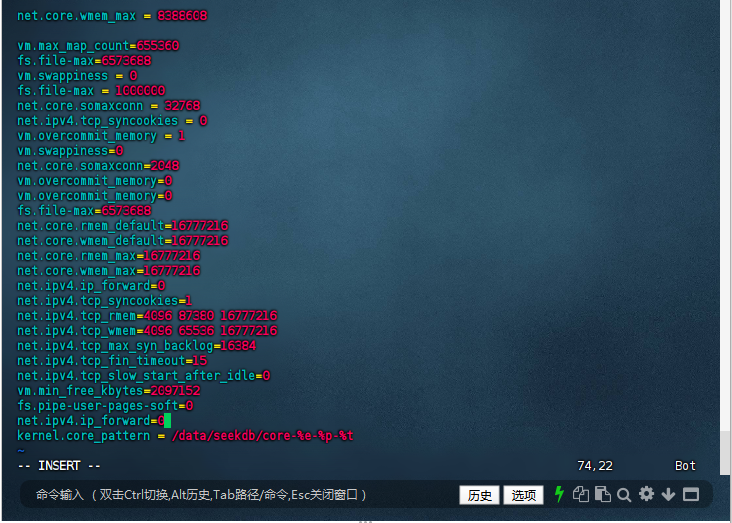Click the fs.pipe-user-pages-soft=0 line
Image resolution: width=732 pixels, height=523 pixels.
[105, 406]
